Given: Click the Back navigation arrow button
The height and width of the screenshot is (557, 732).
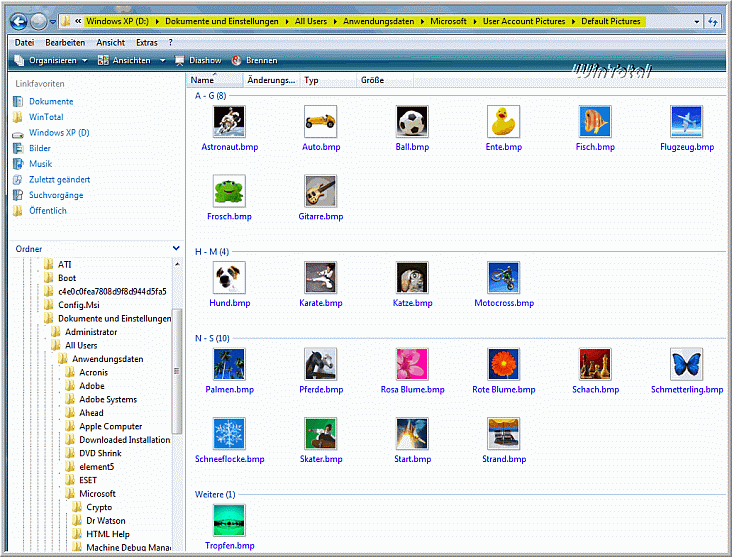Looking at the screenshot, I should pyautogui.click(x=19, y=21).
